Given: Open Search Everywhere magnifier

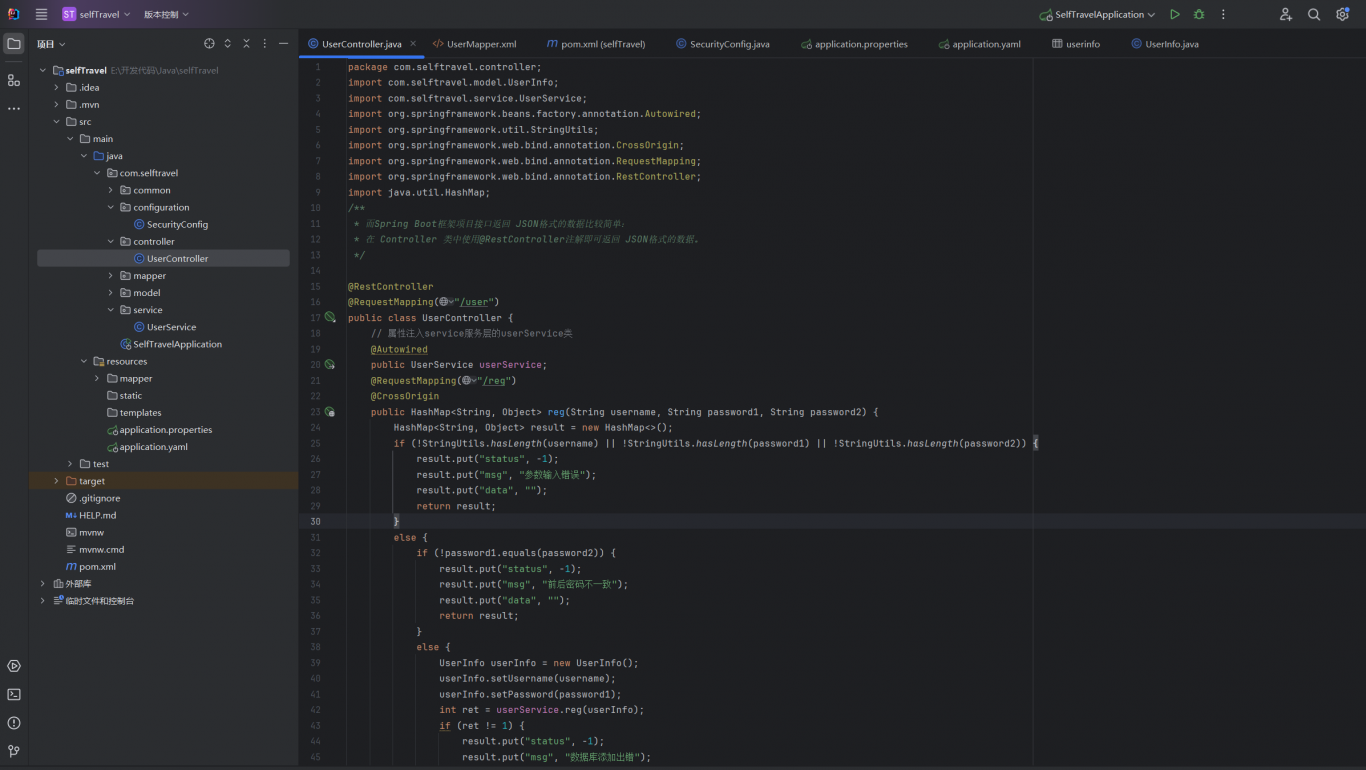Looking at the screenshot, I should (1314, 14).
